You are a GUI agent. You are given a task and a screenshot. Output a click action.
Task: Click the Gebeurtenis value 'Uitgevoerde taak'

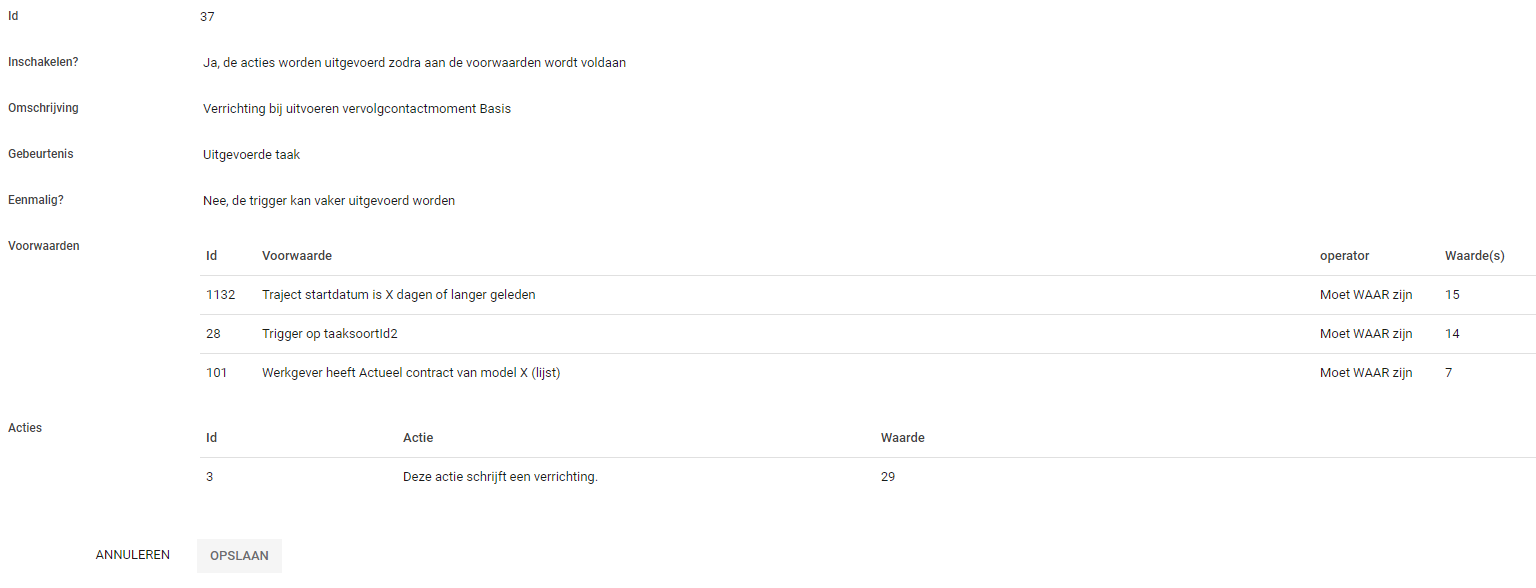click(251, 155)
